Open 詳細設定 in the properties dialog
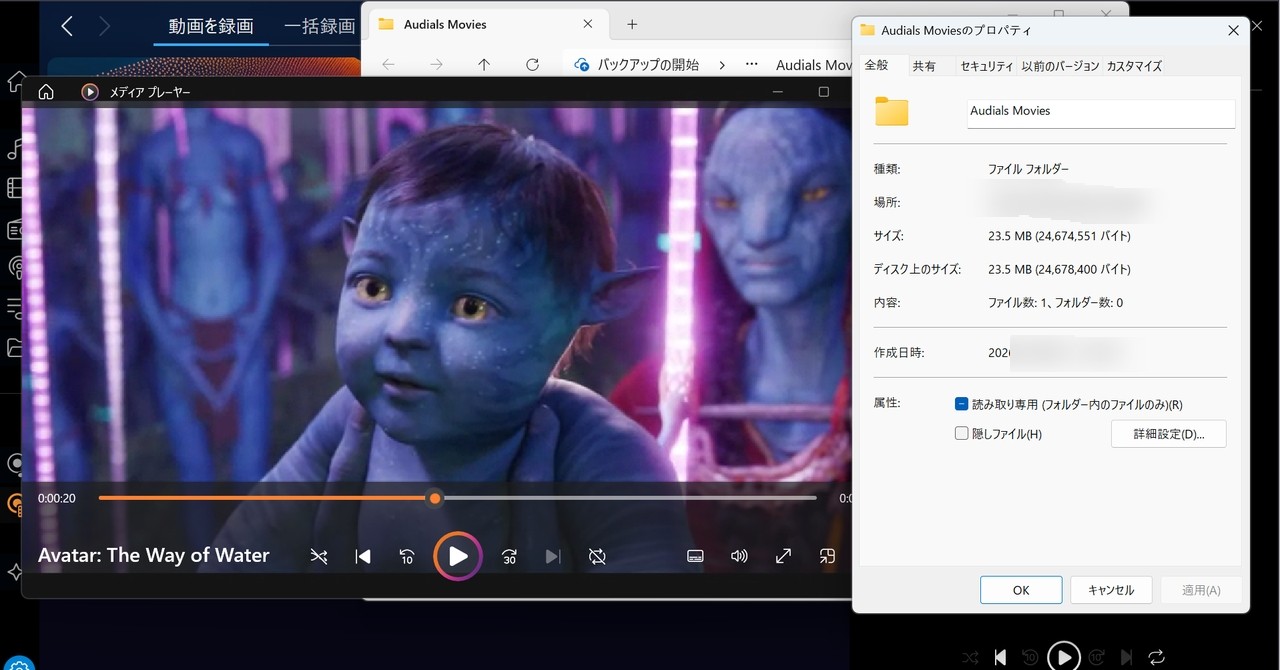Image resolution: width=1280 pixels, height=670 pixels. pyautogui.click(x=1168, y=433)
